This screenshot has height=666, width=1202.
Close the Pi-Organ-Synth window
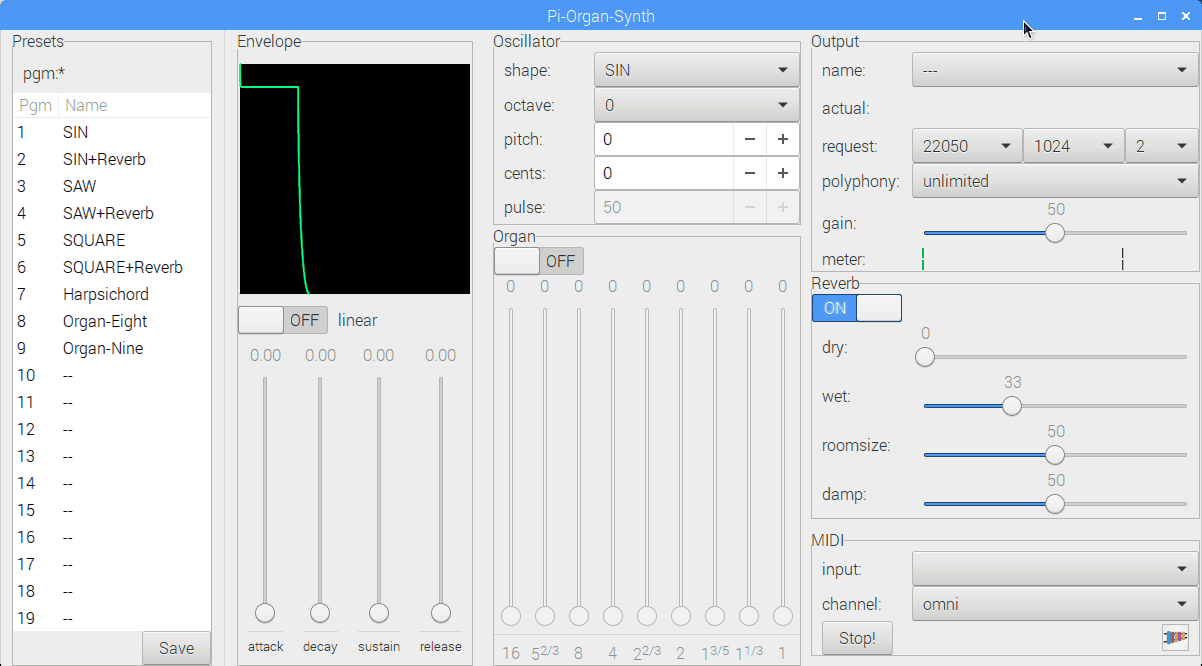click(x=1185, y=17)
